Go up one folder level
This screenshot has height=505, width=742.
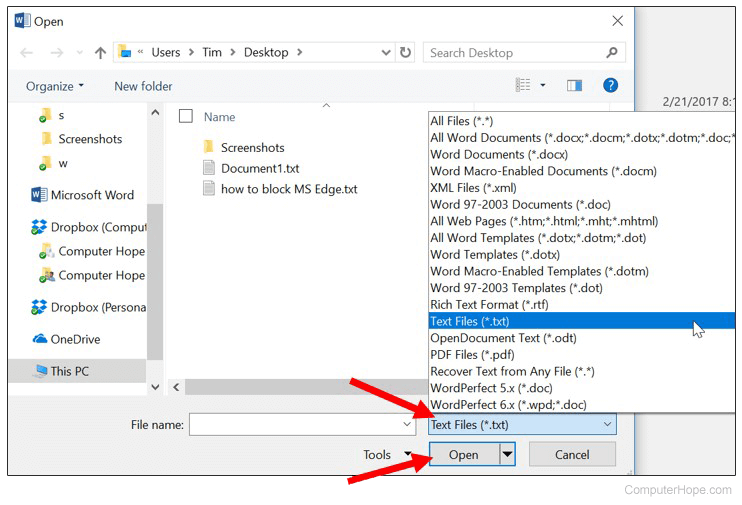pos(100,53)
